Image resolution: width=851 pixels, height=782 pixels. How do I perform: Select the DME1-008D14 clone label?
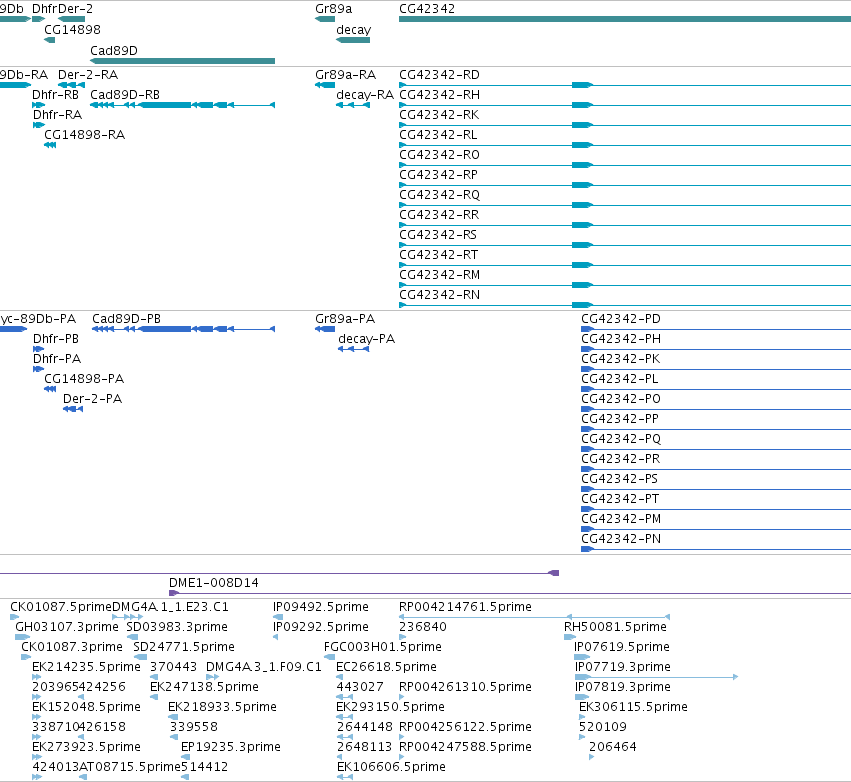pos(214,583)
